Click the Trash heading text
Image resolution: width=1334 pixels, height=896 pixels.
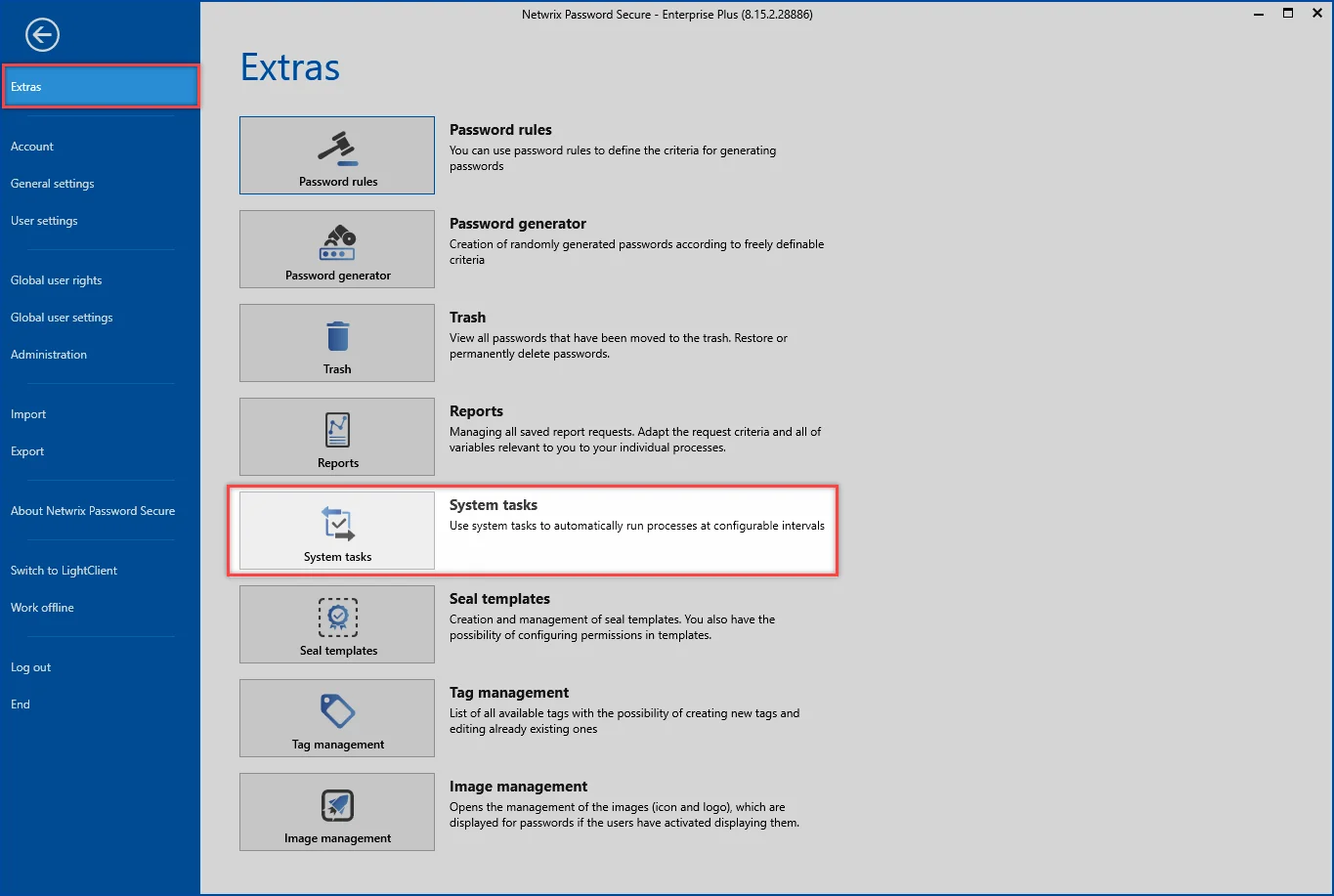467,318
